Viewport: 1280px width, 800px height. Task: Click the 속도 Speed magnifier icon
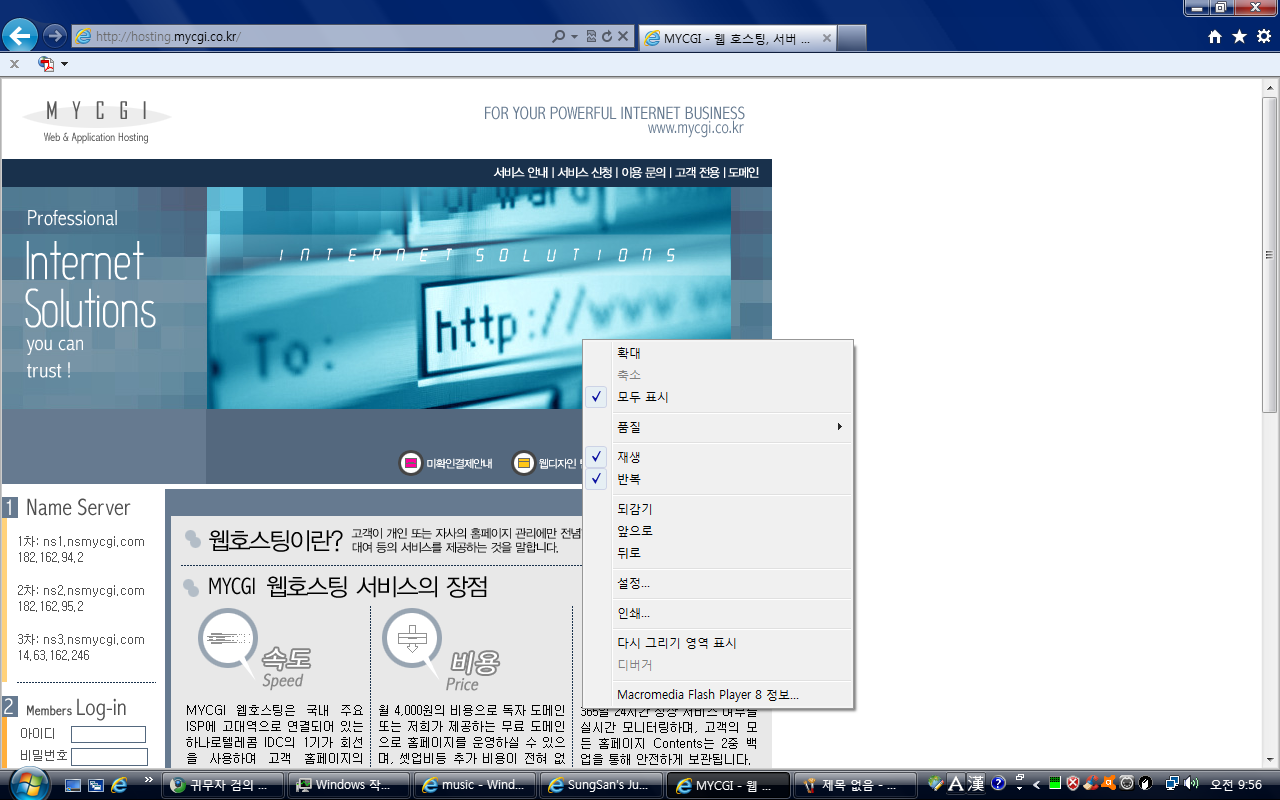click(228, 641)
